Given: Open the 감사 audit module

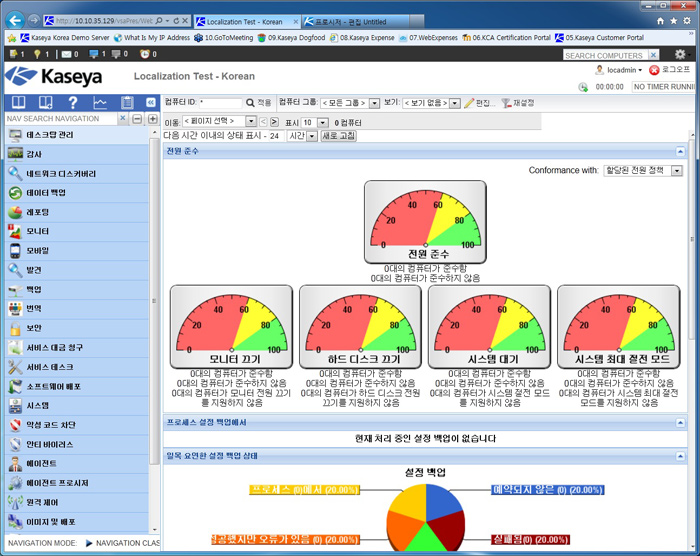Looking at the screenshot, I should (x=77, y=154).
